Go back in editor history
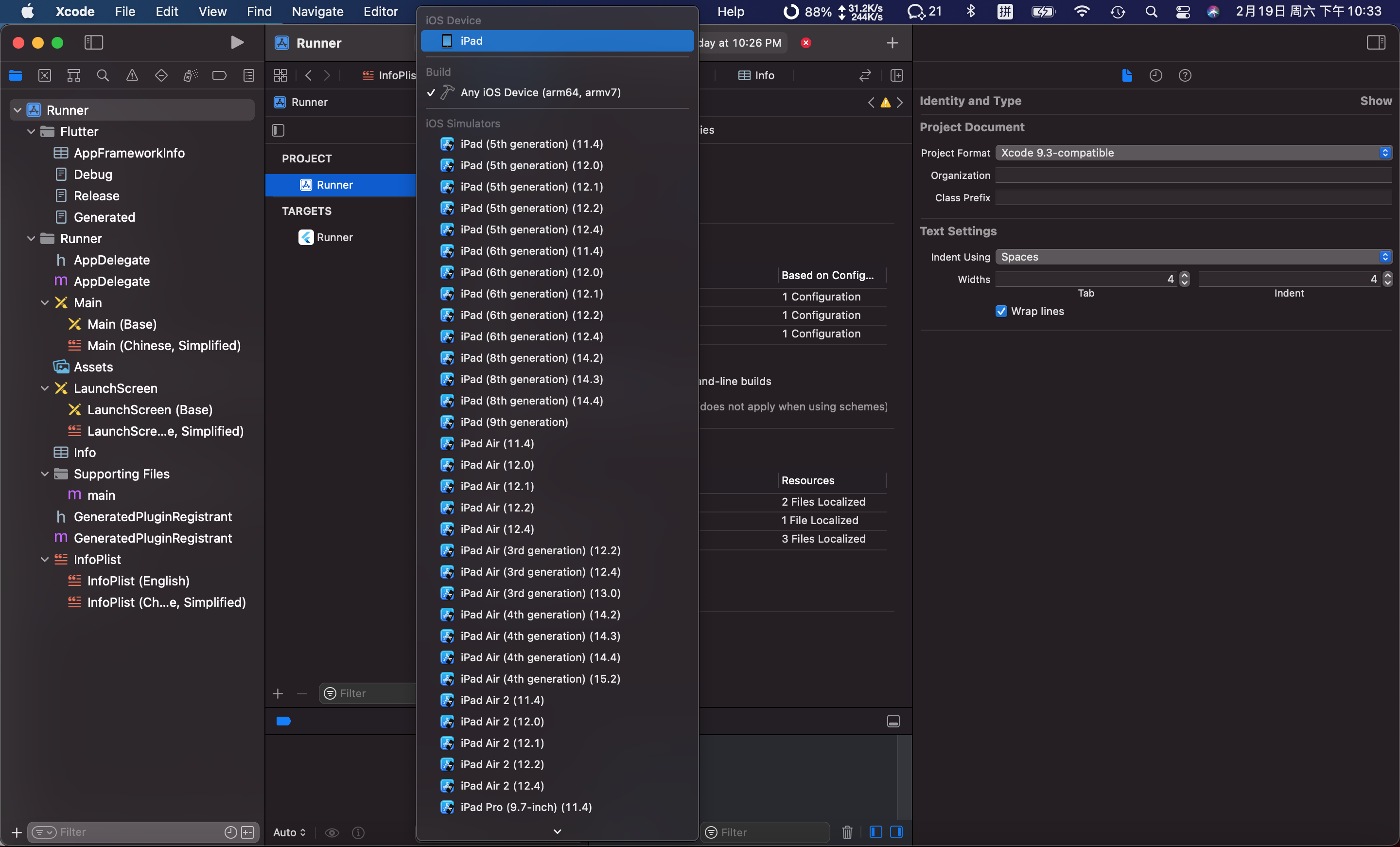 coord(309,75)
